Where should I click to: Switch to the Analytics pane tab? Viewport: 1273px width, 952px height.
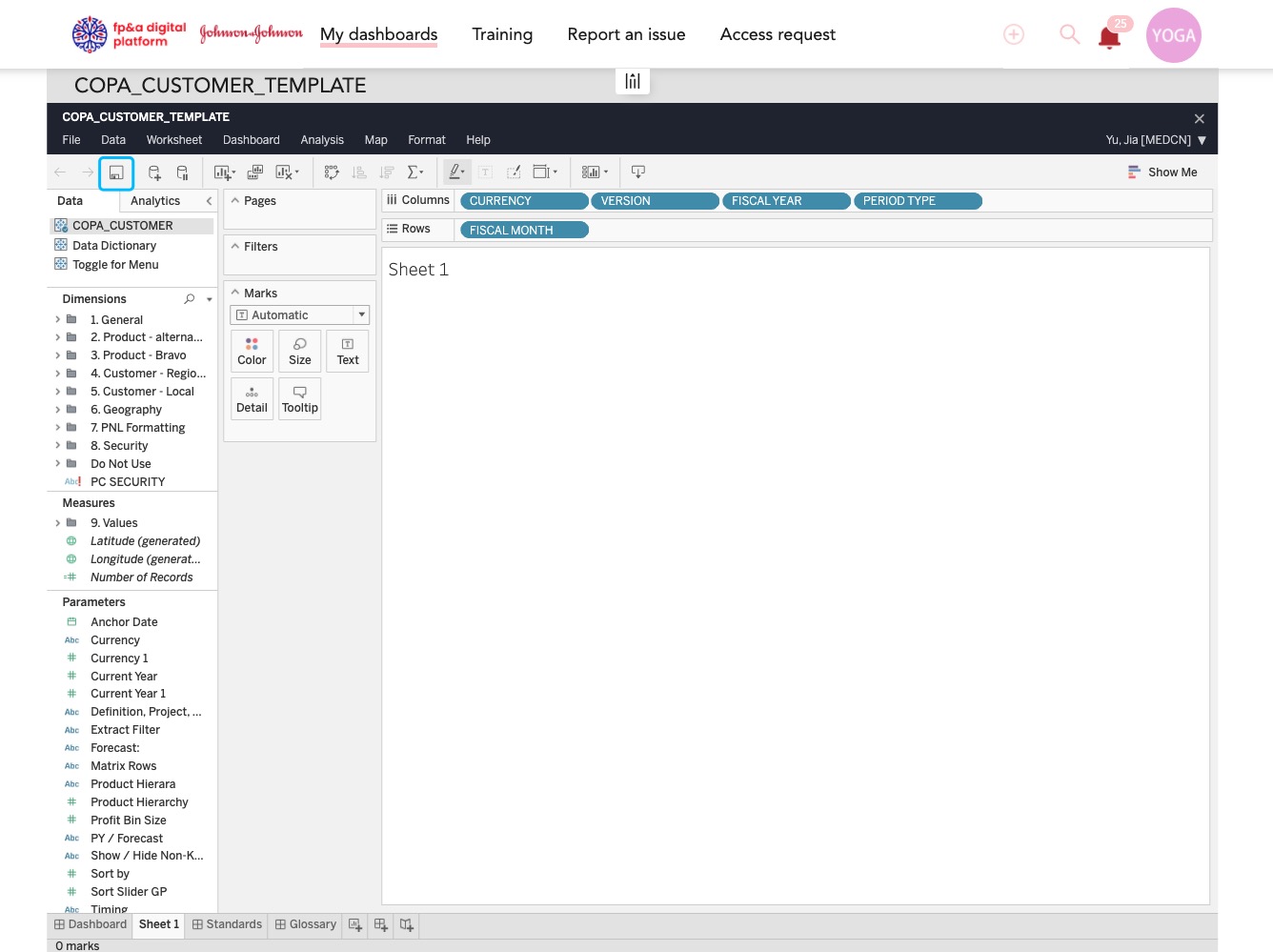[x=155, y=201]
